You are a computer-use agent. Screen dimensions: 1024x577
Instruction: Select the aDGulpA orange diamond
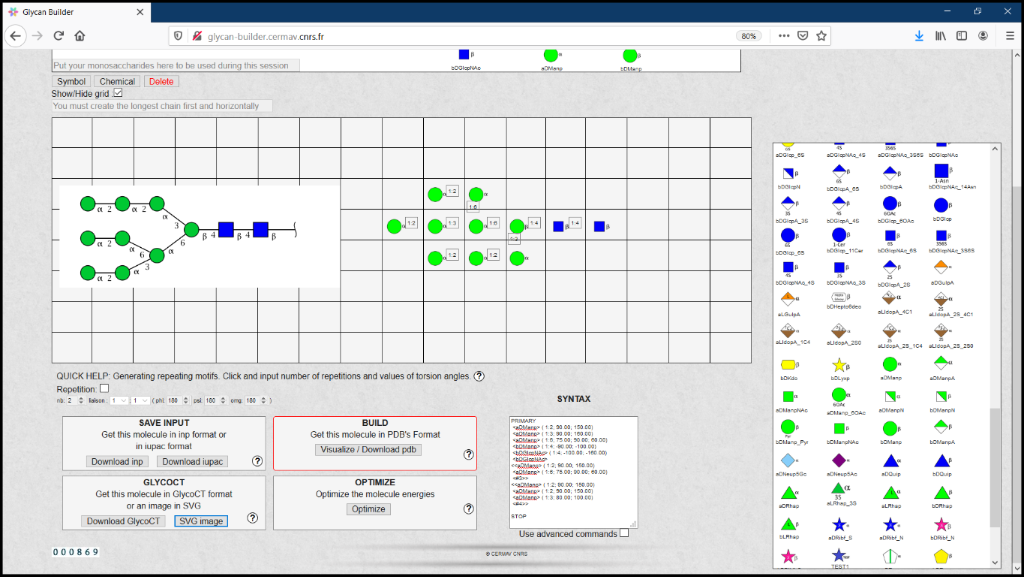point(942,267)
